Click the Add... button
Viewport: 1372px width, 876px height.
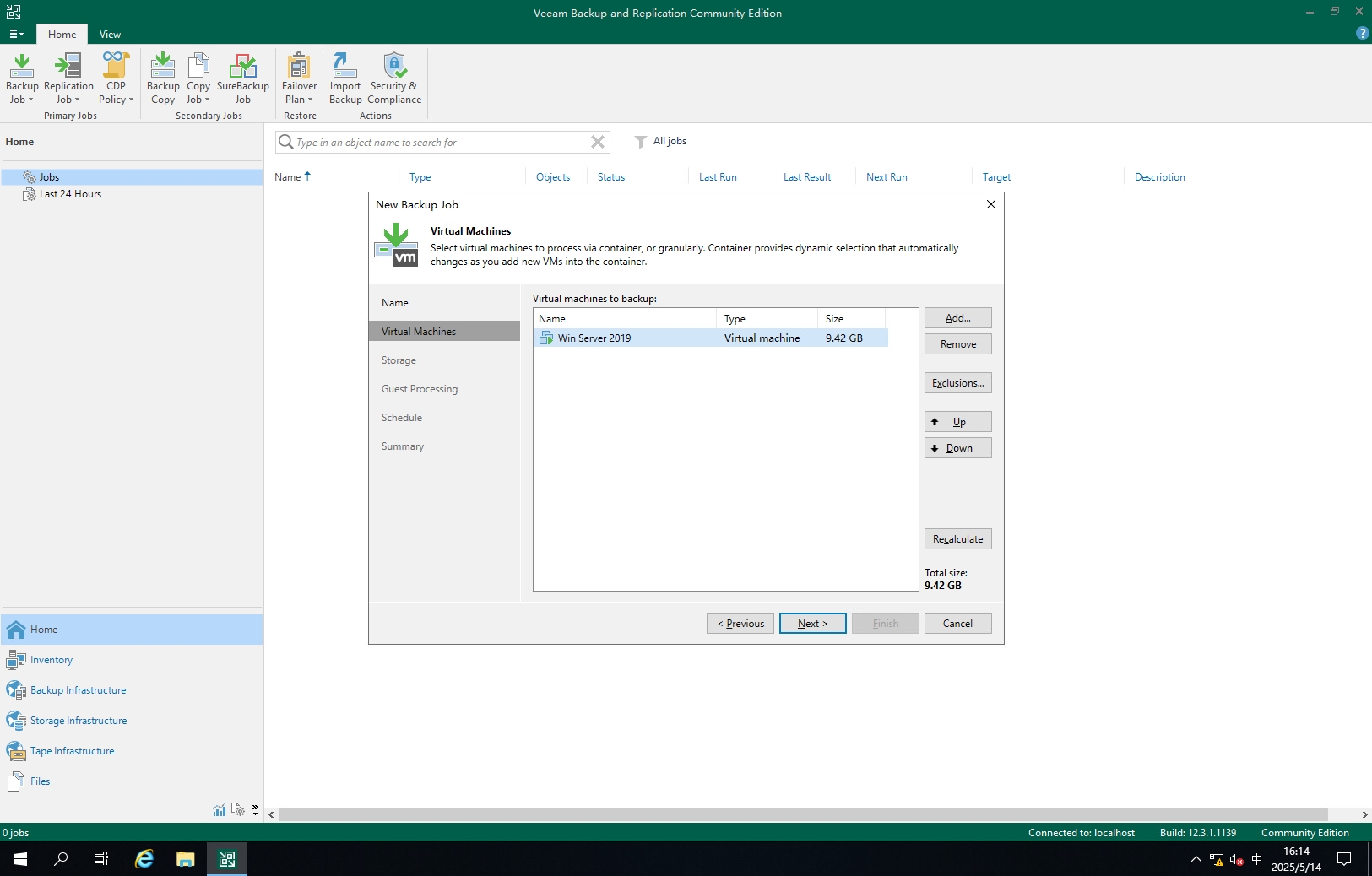(x=957, y=318)
